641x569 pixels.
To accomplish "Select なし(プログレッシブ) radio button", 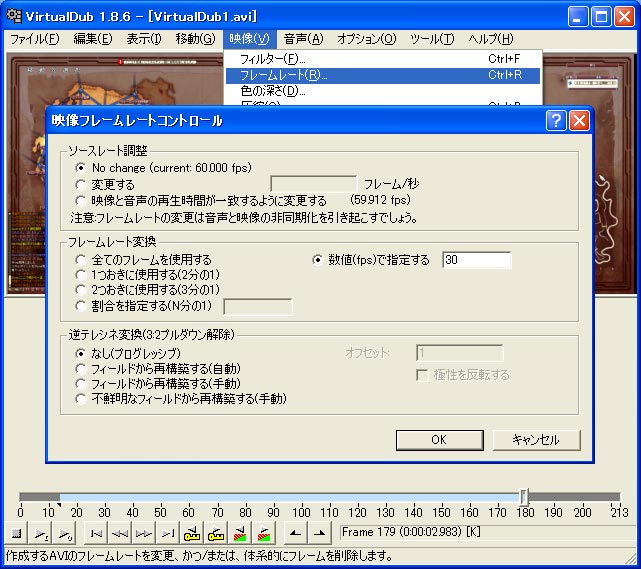I will point(128,353).
